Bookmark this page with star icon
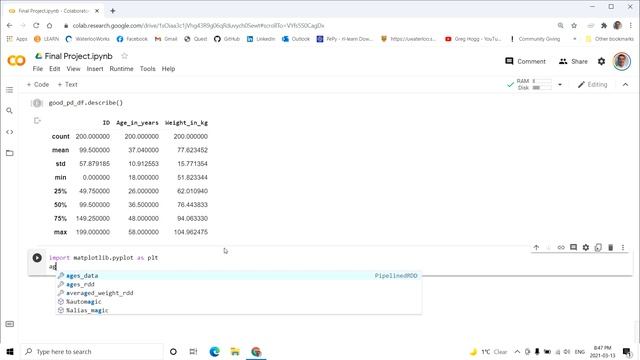Viewport: 640px width, 360px height. (574, 25)
